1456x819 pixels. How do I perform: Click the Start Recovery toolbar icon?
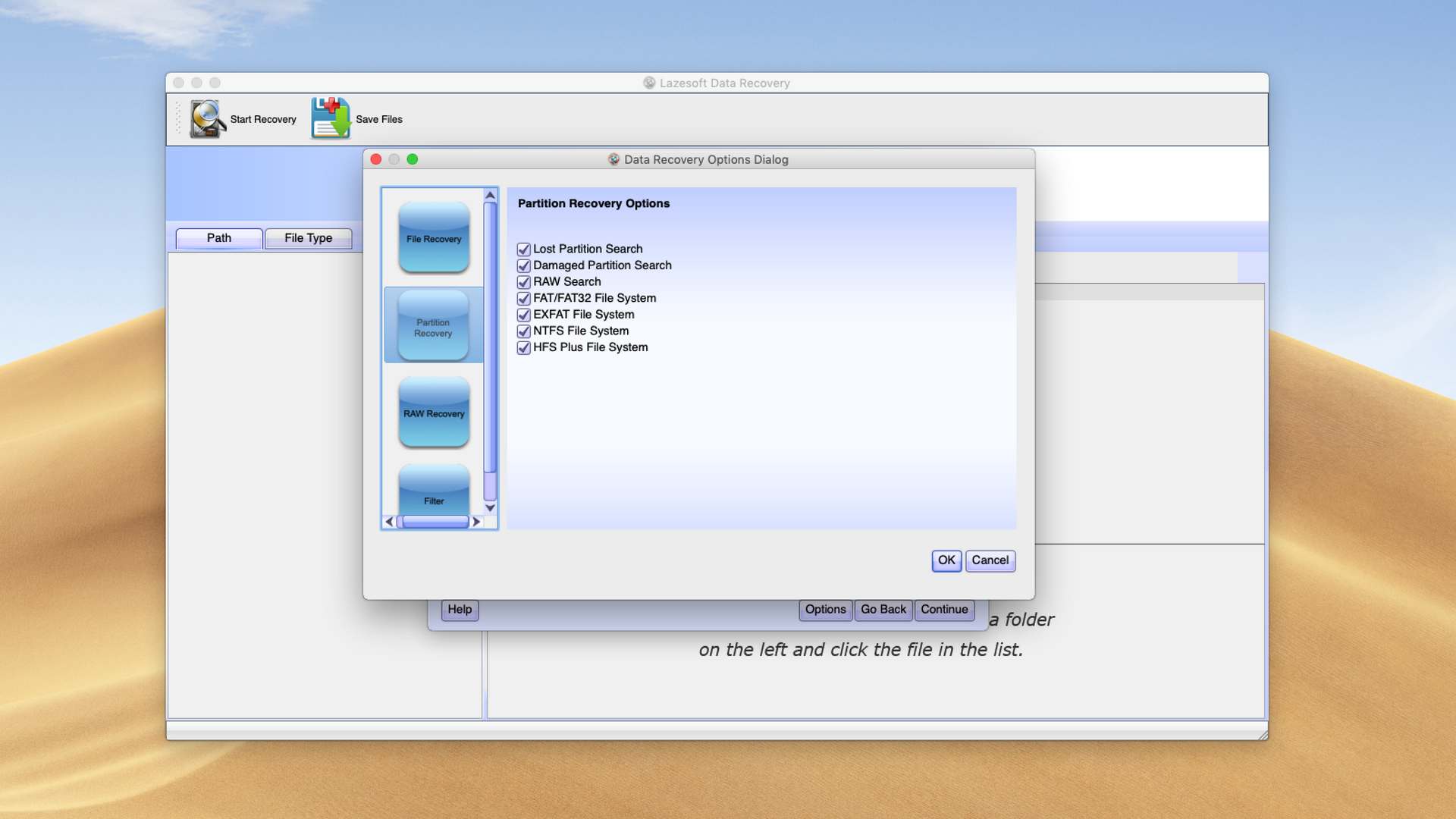(x=208, y=119)
